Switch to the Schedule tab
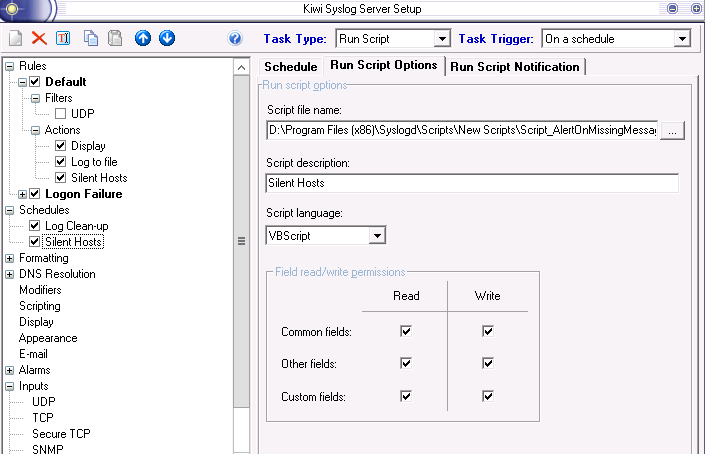Viewport: 705px width, 454px height. tap(290, 67)
